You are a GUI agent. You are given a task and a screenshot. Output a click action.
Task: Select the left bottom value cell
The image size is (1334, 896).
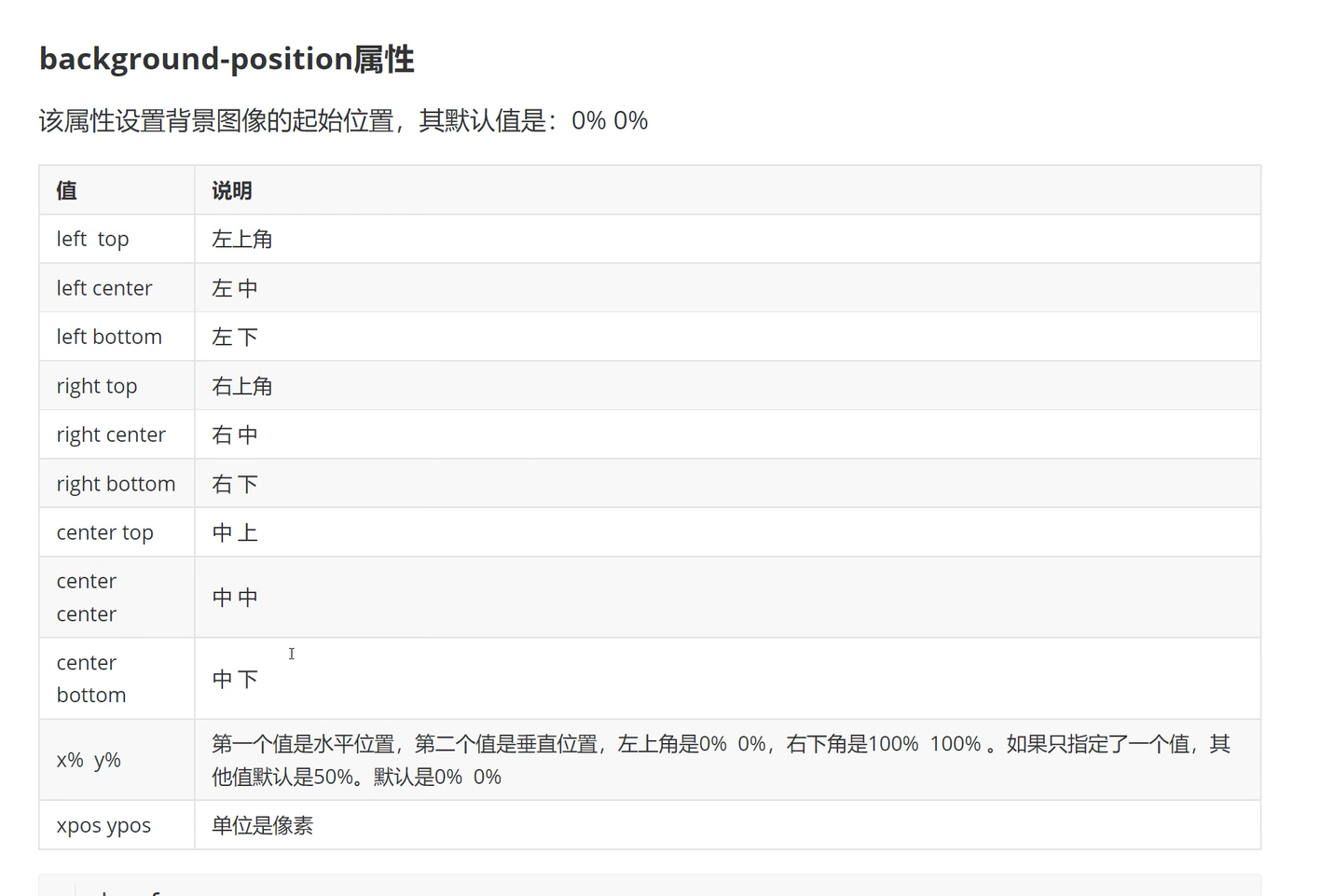tap(109, 337)
